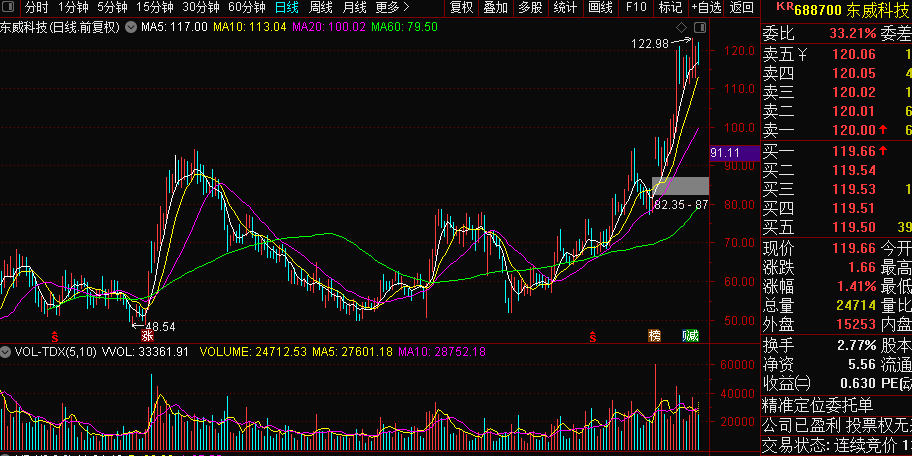
Task: Click the 减 event marker icon
Action: (x=690, y=336)
